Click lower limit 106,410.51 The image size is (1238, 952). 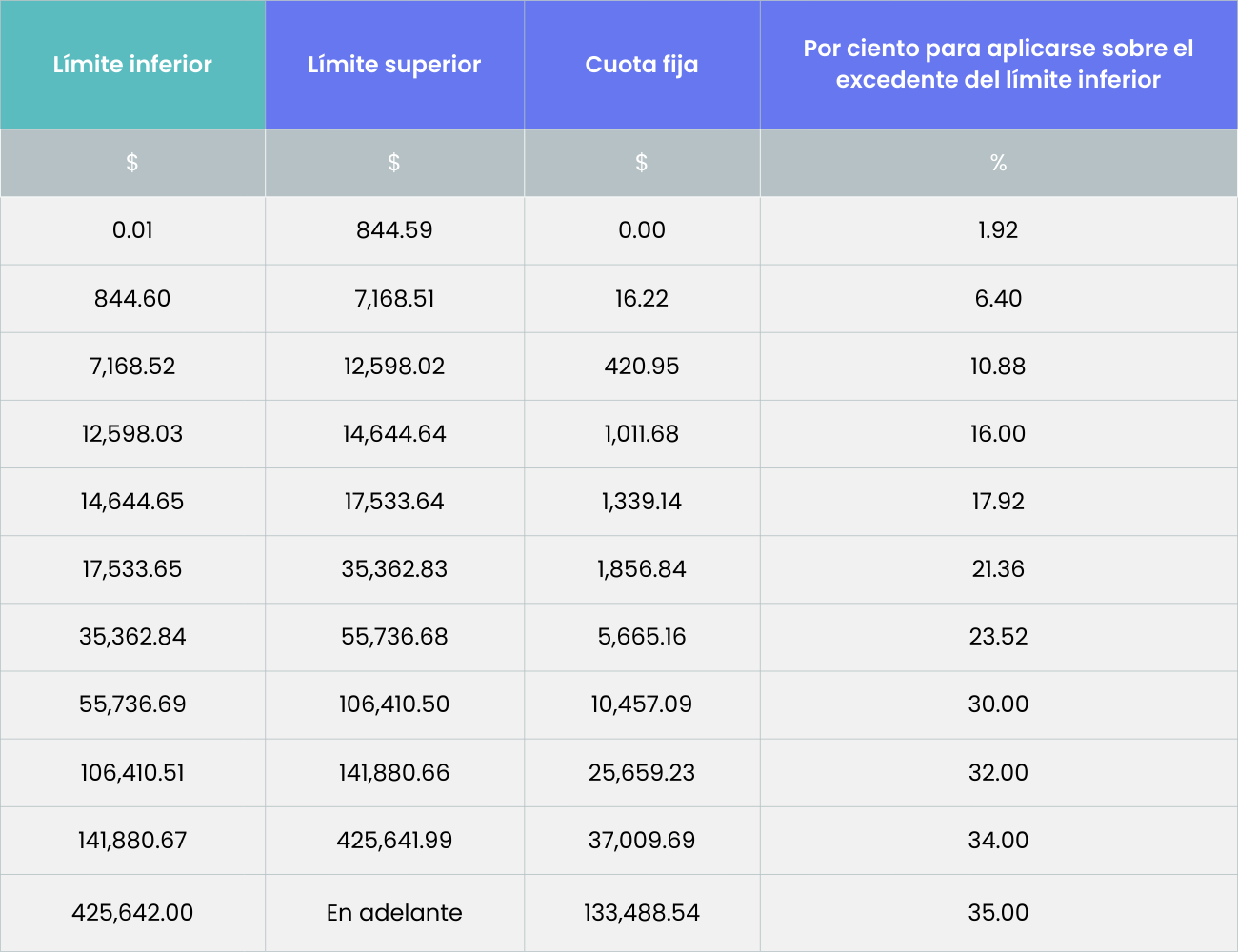point(132,772)
